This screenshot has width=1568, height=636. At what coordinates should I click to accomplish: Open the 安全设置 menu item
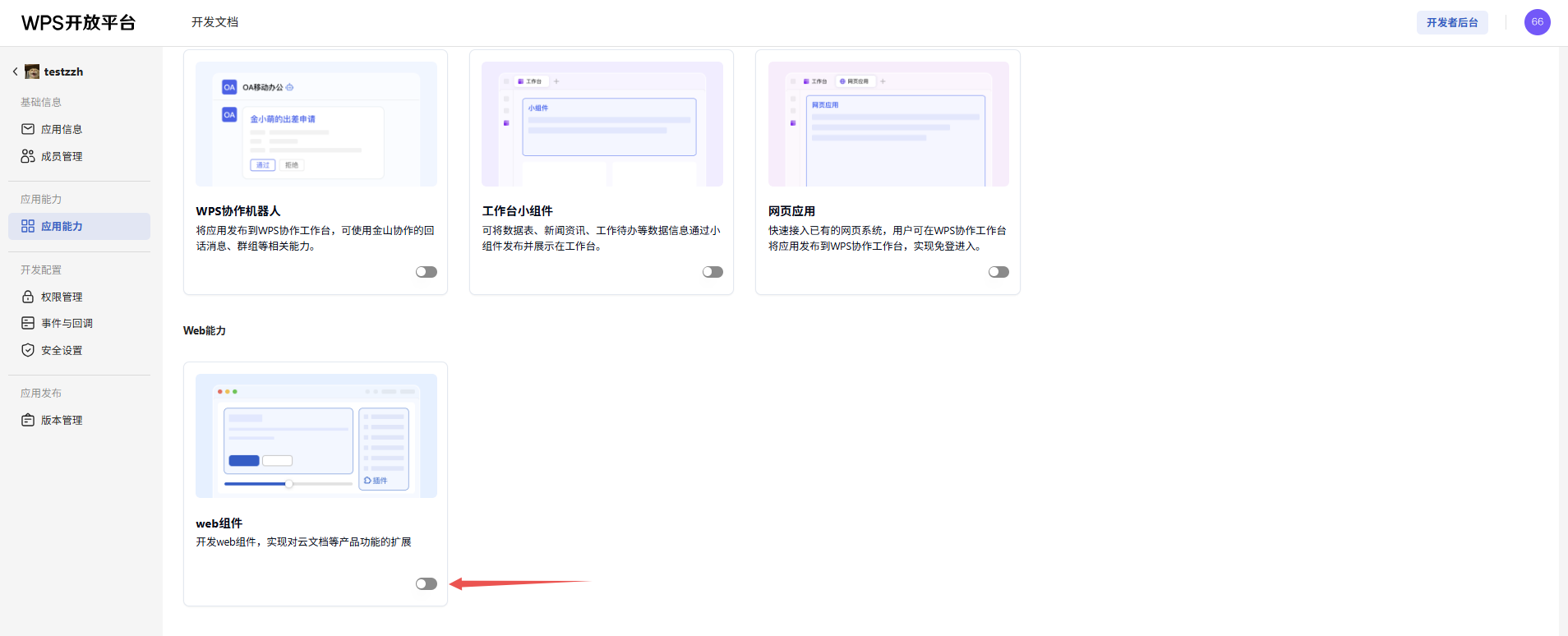(79, 350)
